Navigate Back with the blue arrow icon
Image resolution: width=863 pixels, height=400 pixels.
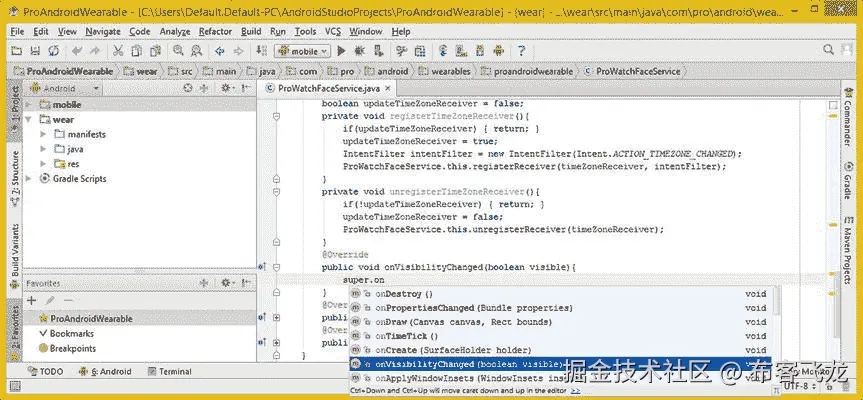click(x=220, y=51)
